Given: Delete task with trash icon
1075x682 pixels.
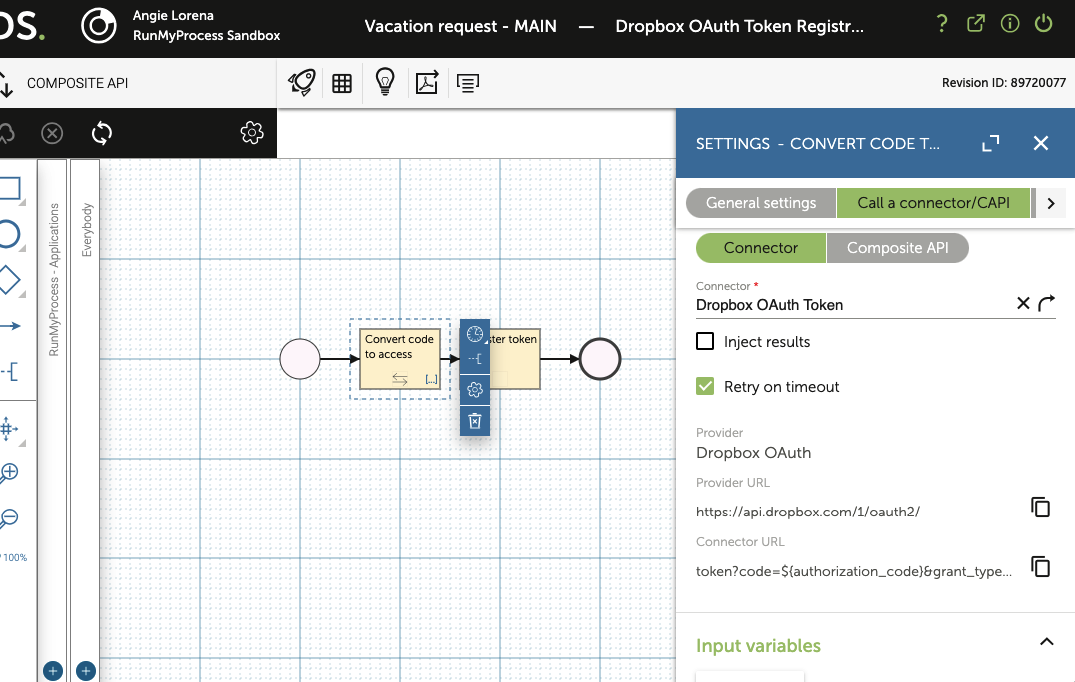Looking at the screenshot, I should pos(474,420).
